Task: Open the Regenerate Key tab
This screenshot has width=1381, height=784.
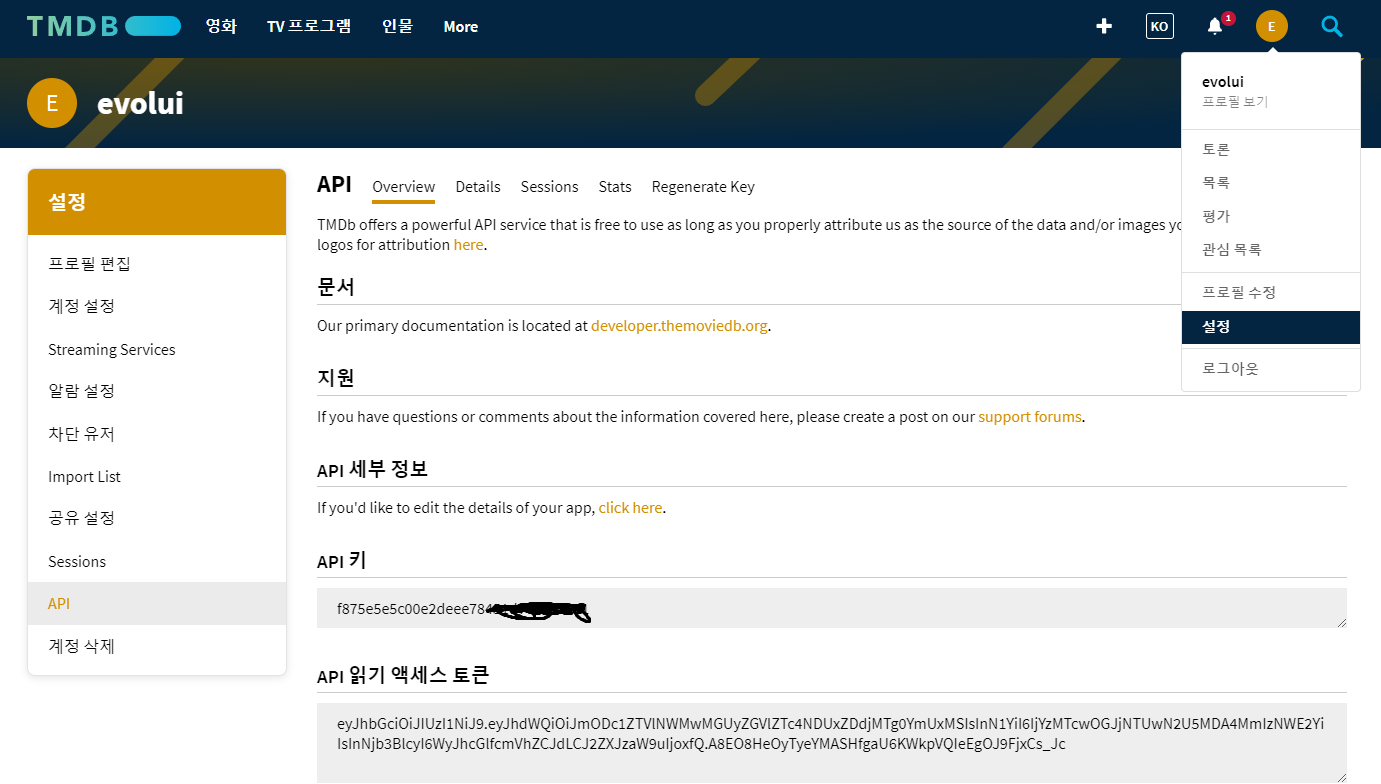Action: [x=703, y=187]
